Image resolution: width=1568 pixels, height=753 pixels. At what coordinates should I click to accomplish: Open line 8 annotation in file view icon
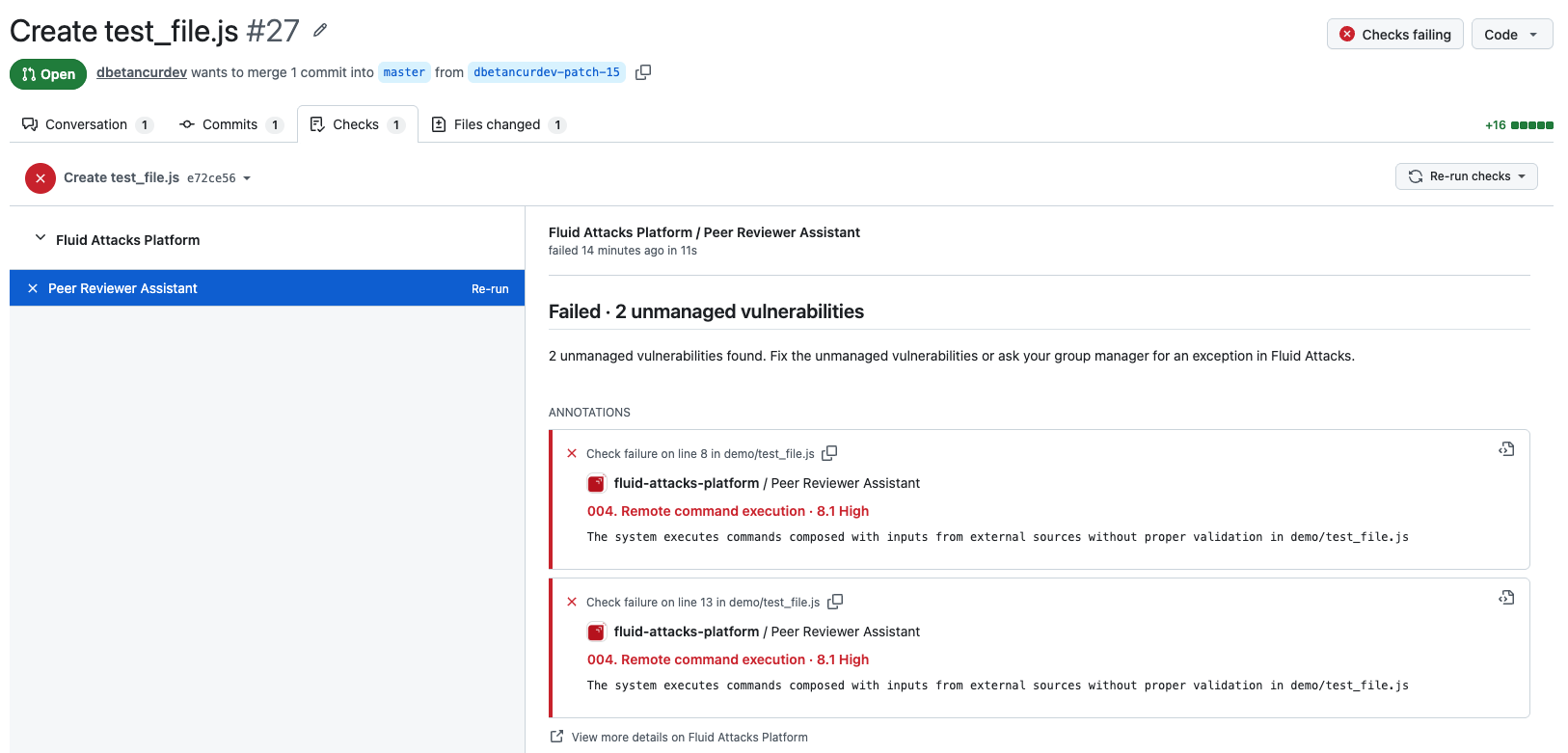coord(1506,449)
